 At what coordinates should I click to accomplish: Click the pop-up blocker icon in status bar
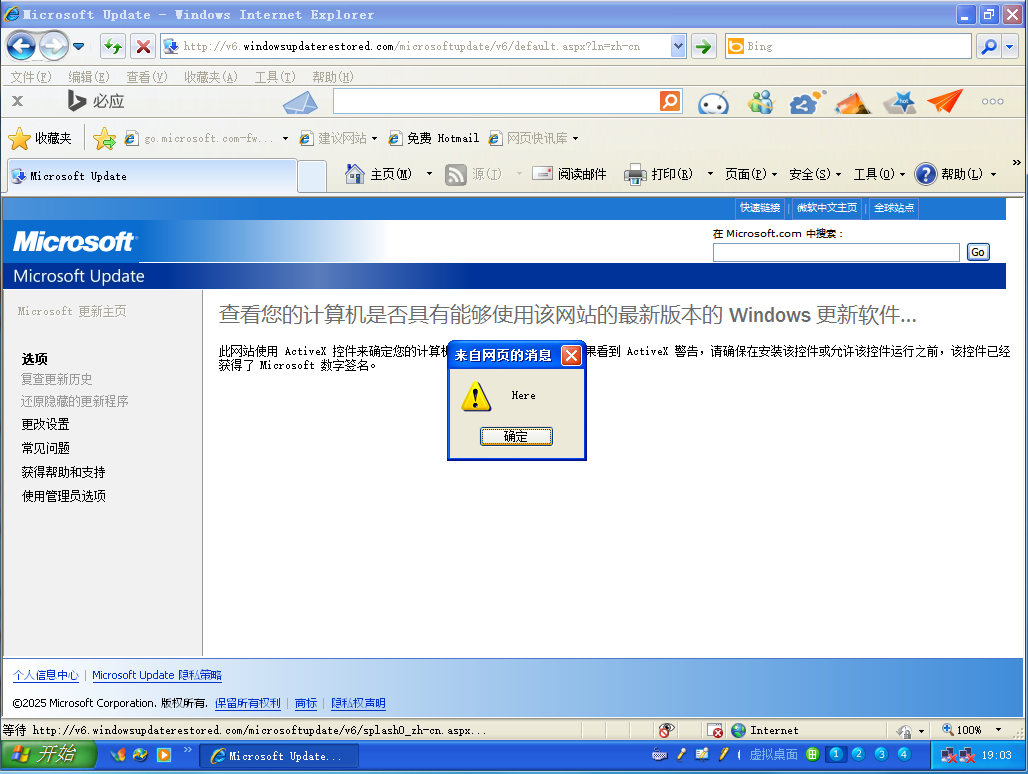coord(715,730)
